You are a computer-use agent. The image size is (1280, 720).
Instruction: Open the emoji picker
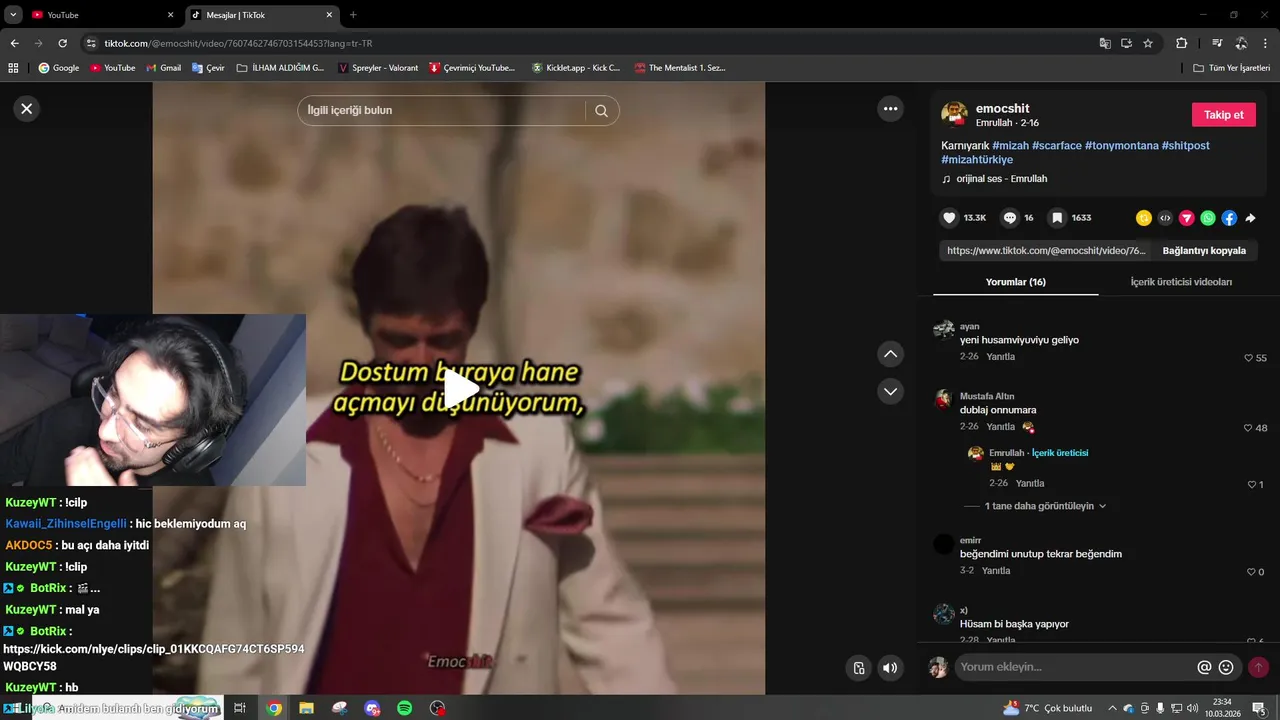[1226, 667]
